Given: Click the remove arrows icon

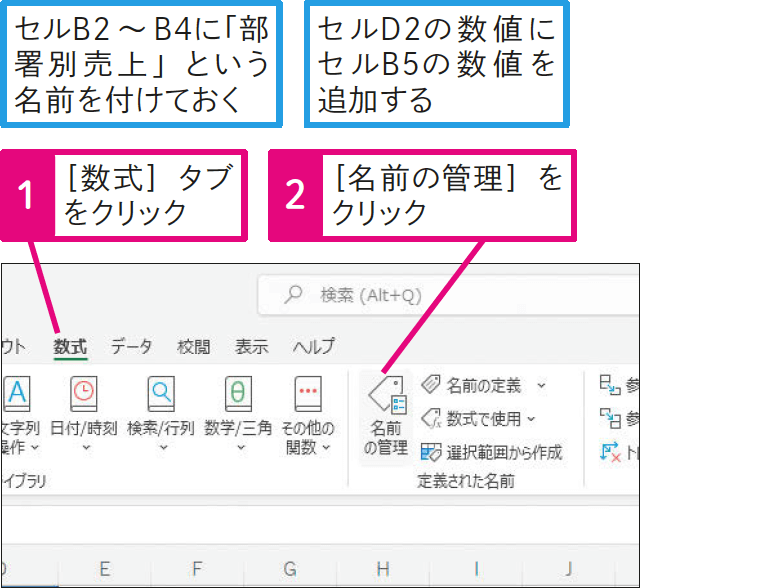Looking at the screenshot, I should [x=610, y=452].
